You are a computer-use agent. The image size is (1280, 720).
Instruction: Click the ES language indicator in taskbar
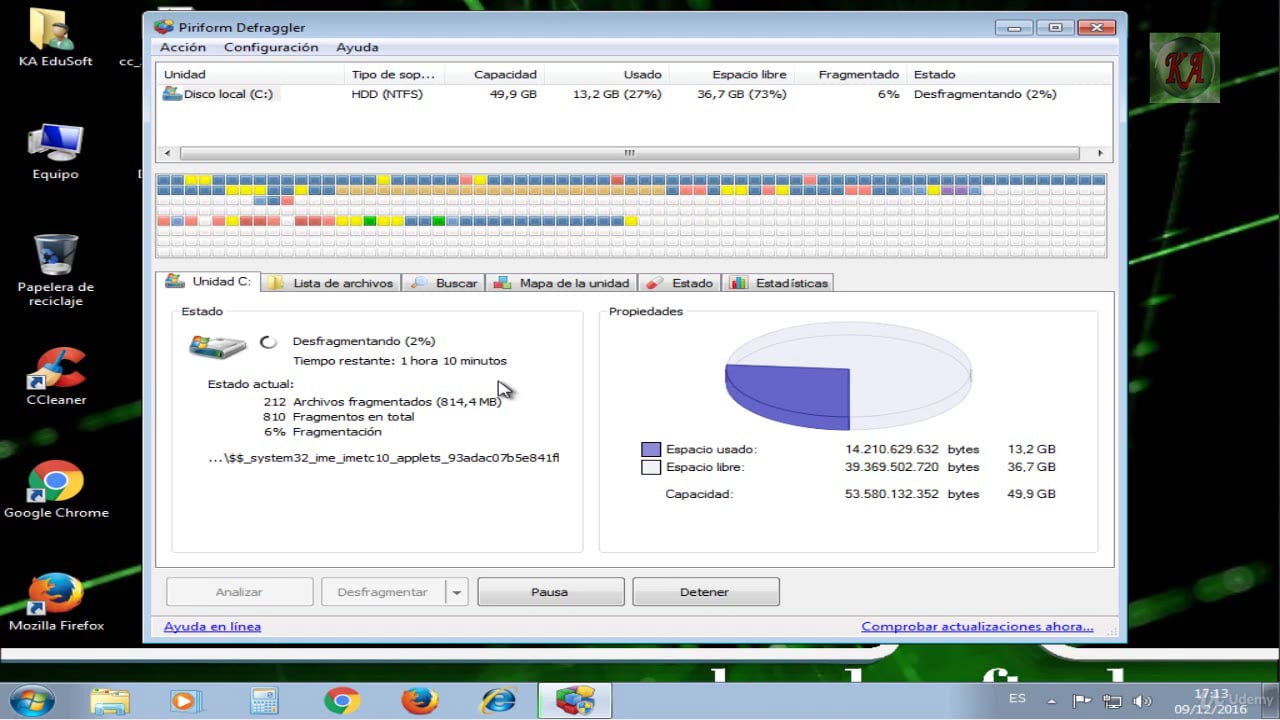[1017, 698]
